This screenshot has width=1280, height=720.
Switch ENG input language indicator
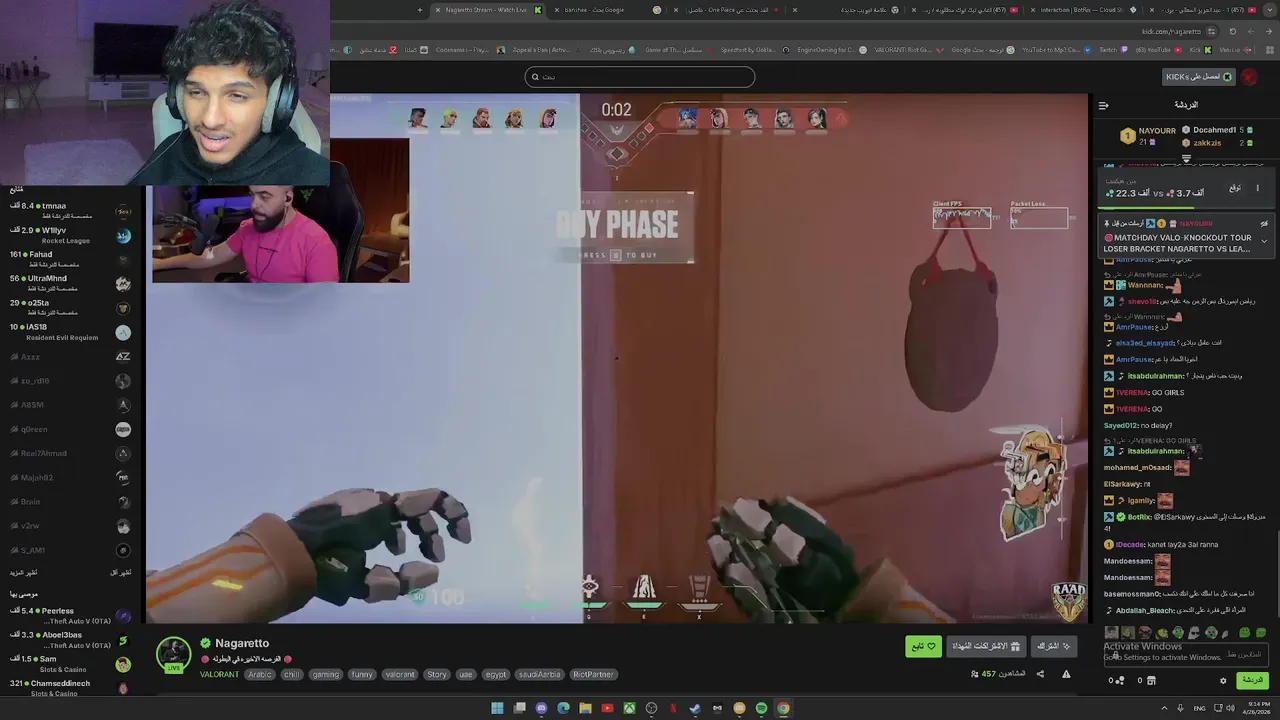[x=1199, y=708]
